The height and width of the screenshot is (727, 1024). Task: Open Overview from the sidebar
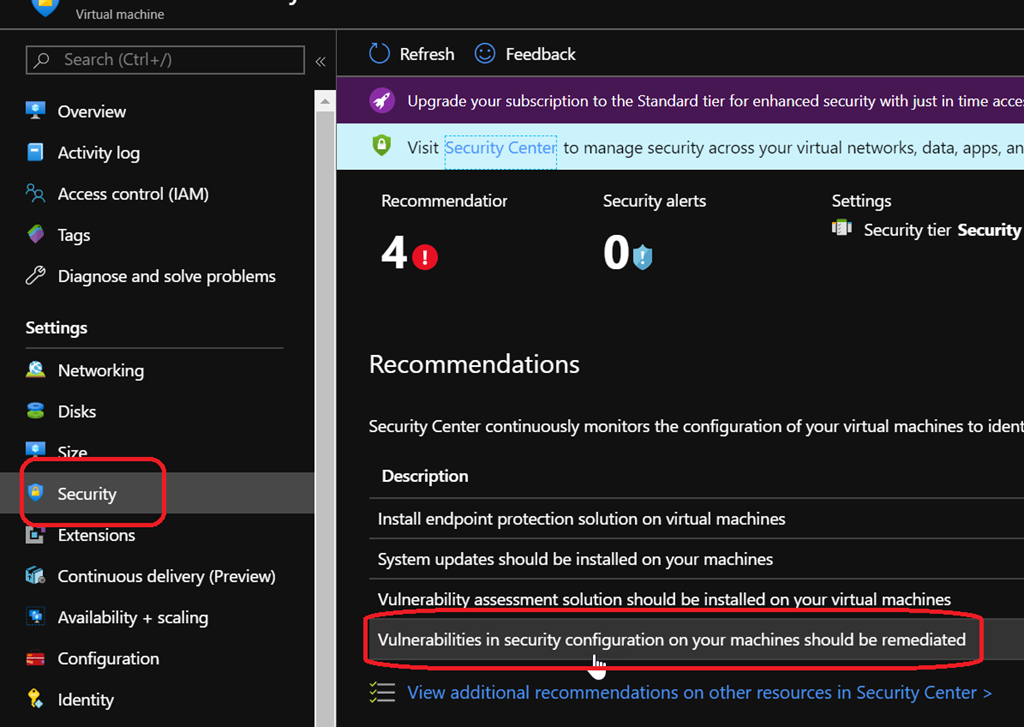91,112
